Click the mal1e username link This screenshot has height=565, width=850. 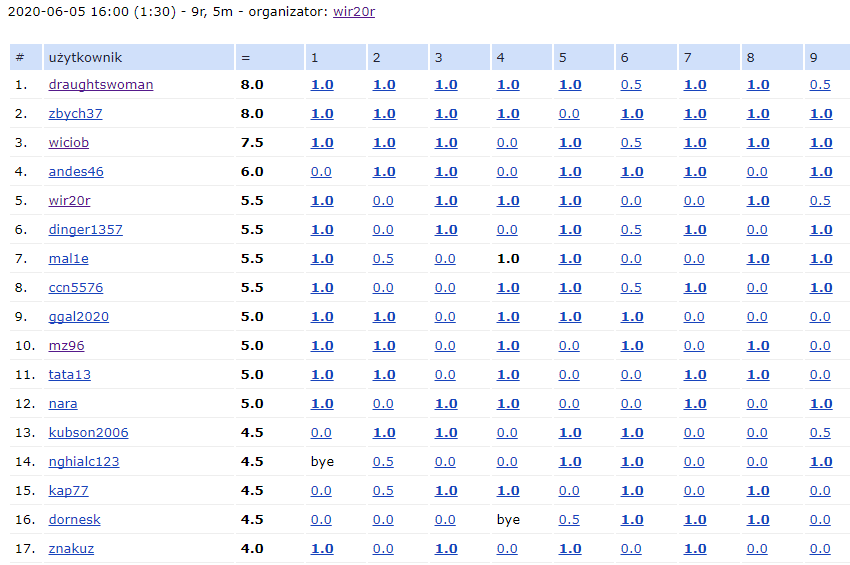click(x=68, y=259)
